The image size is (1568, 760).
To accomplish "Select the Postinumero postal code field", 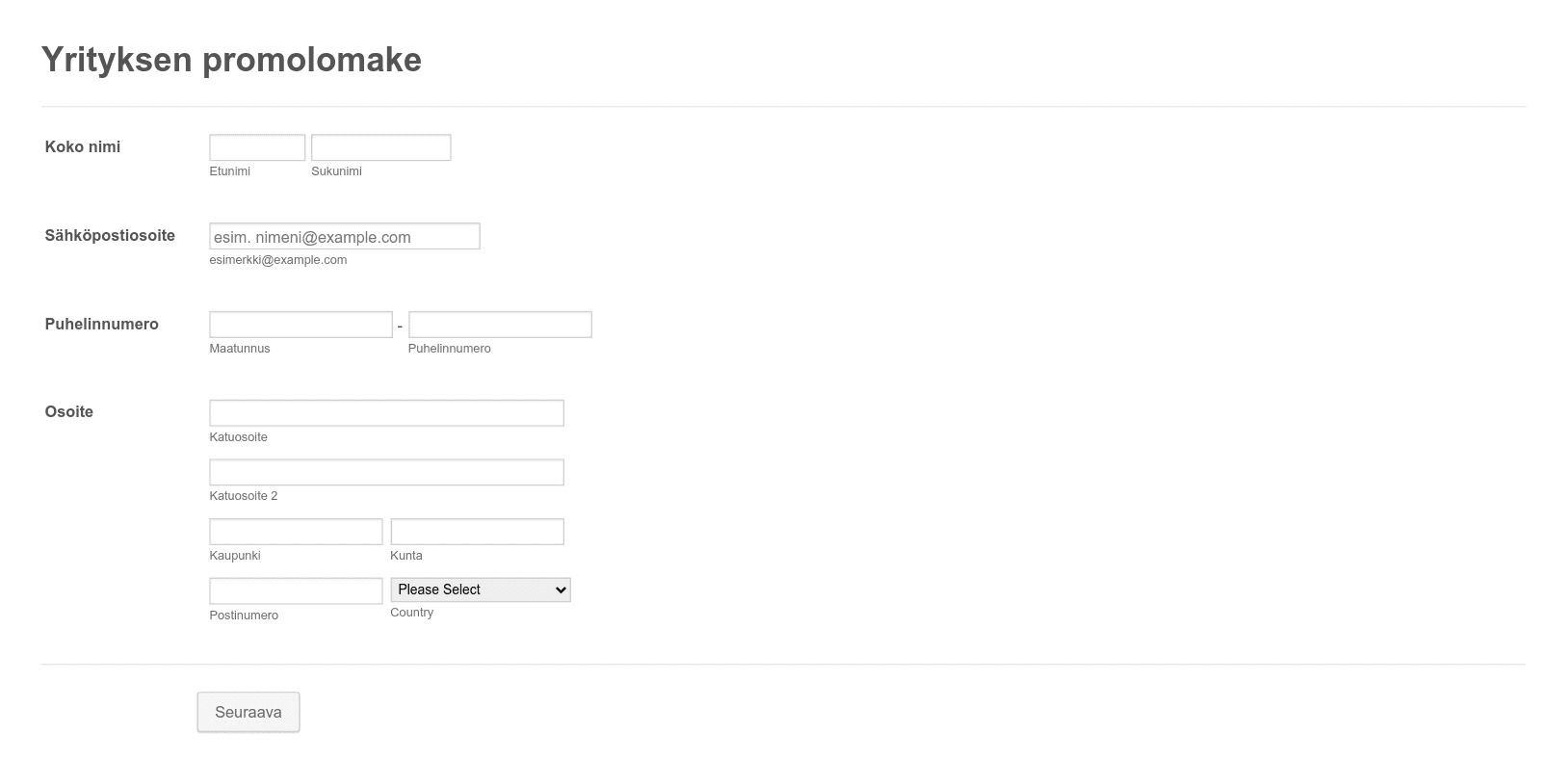I will 296,590.
